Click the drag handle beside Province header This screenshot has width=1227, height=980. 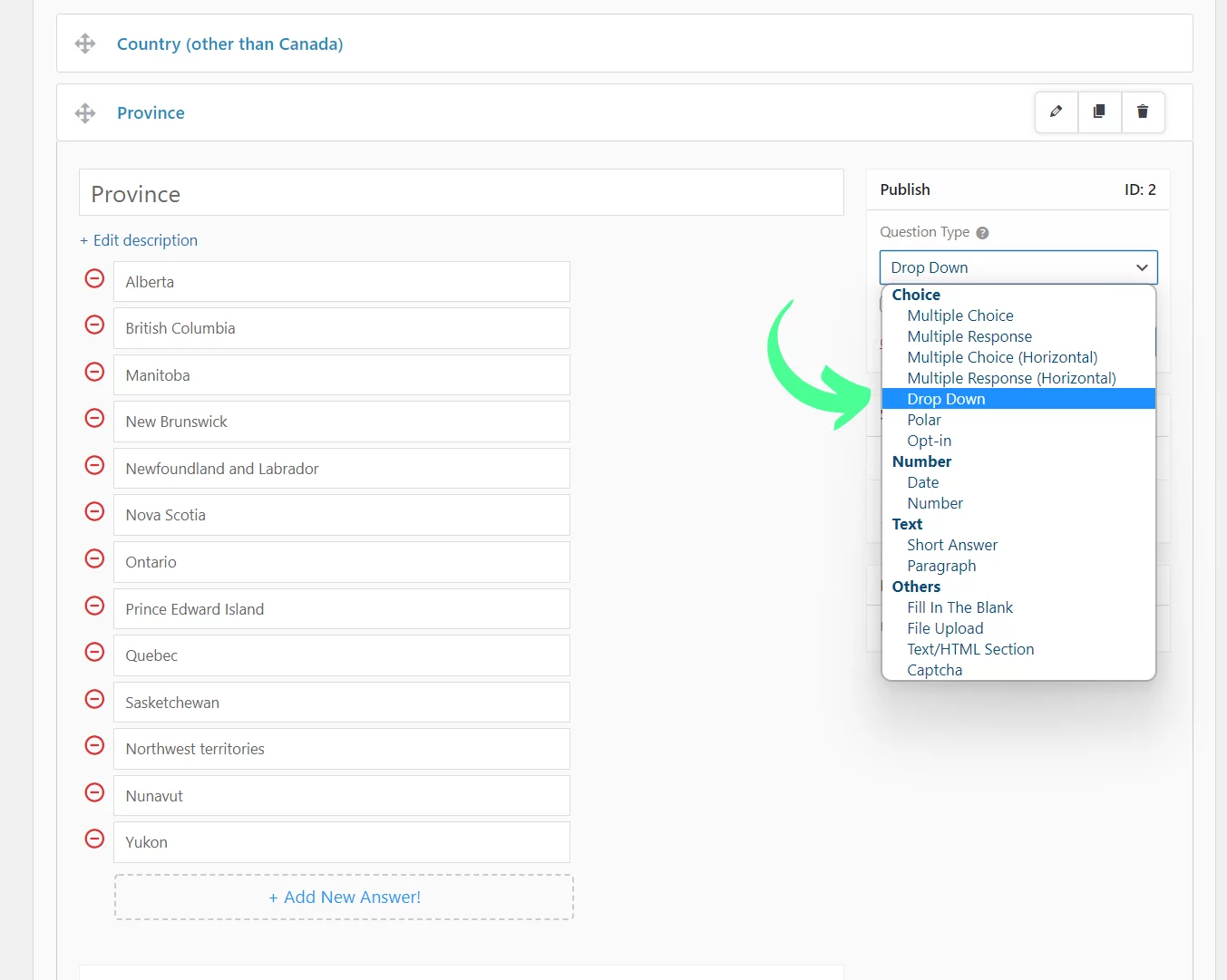point(85,113)
